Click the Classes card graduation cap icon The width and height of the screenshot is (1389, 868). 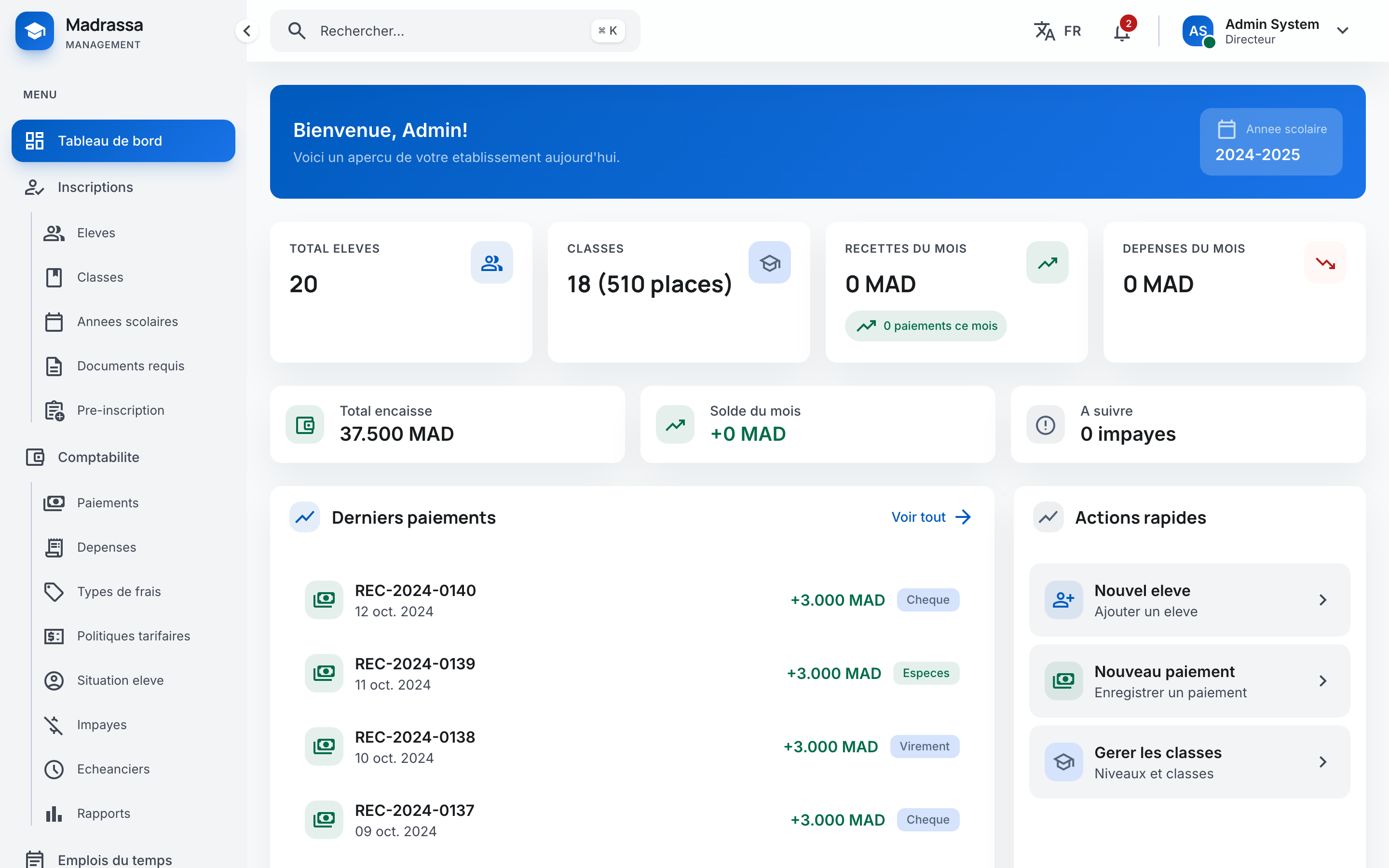tap(769, 263)
